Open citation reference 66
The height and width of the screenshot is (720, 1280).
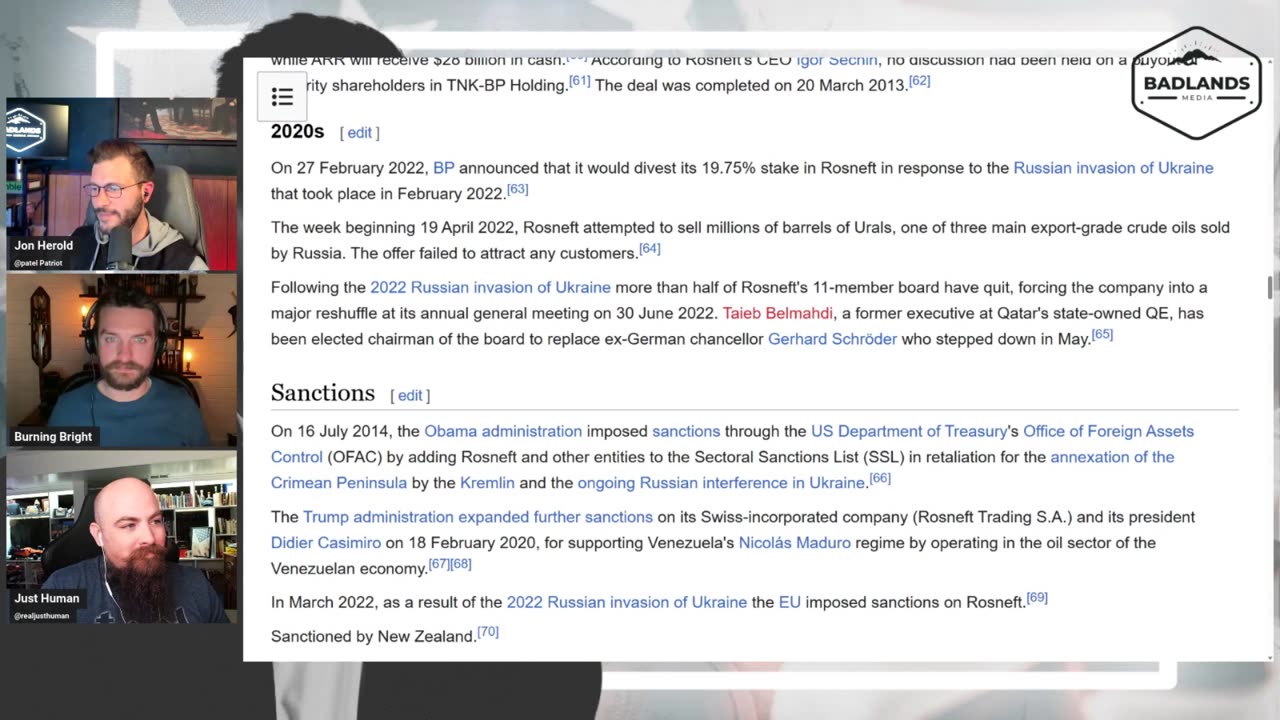pos(880,478)
